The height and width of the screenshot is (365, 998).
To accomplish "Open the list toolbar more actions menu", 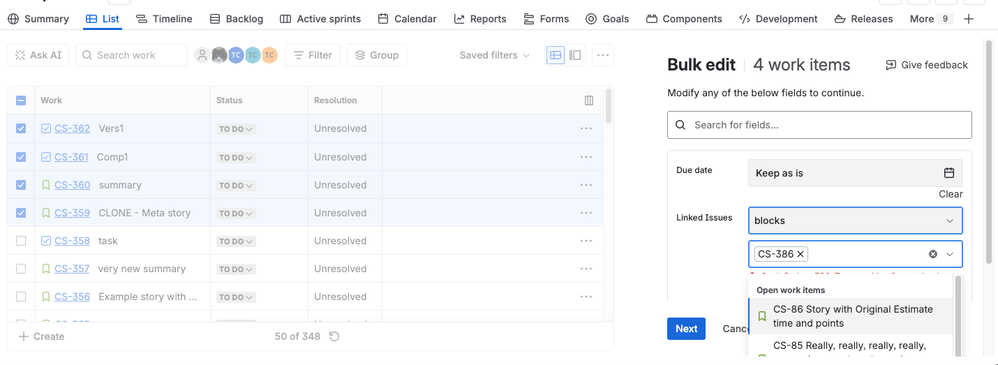I will point(603,55).
